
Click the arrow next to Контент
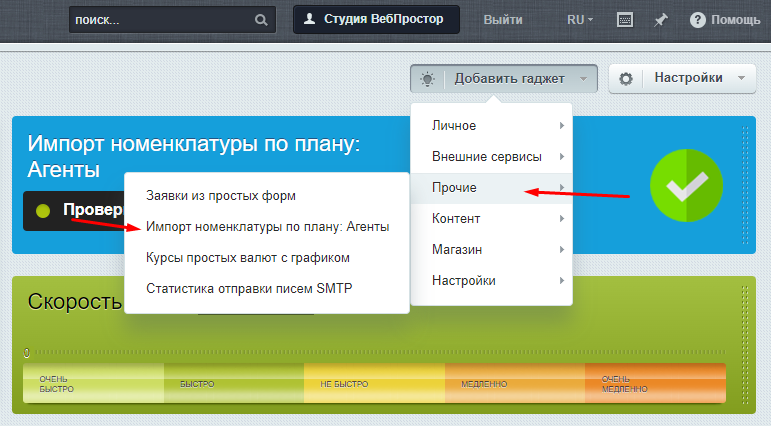point(562,218)
